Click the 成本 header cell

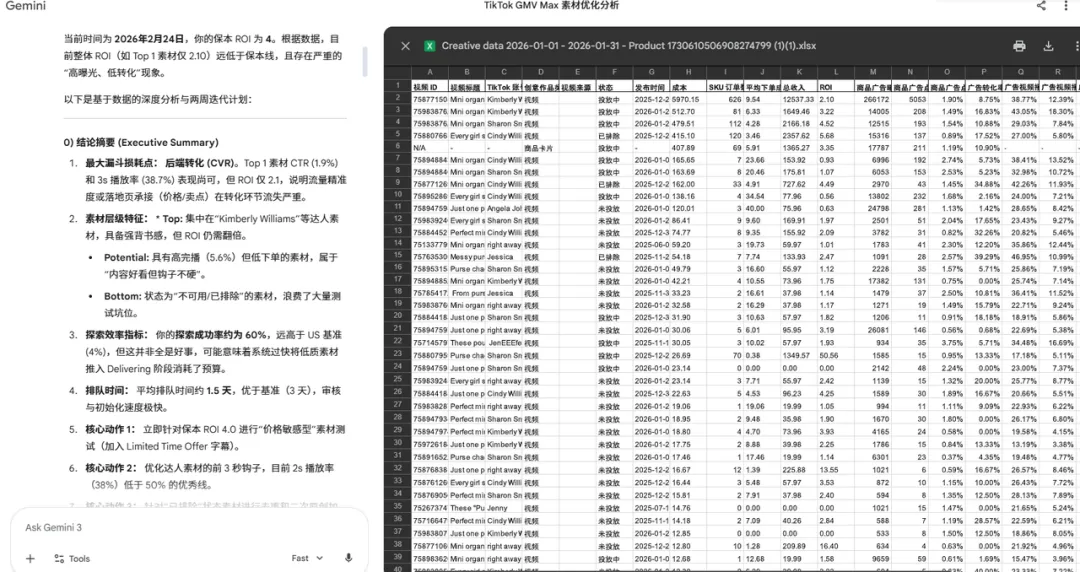pos(688,88)
